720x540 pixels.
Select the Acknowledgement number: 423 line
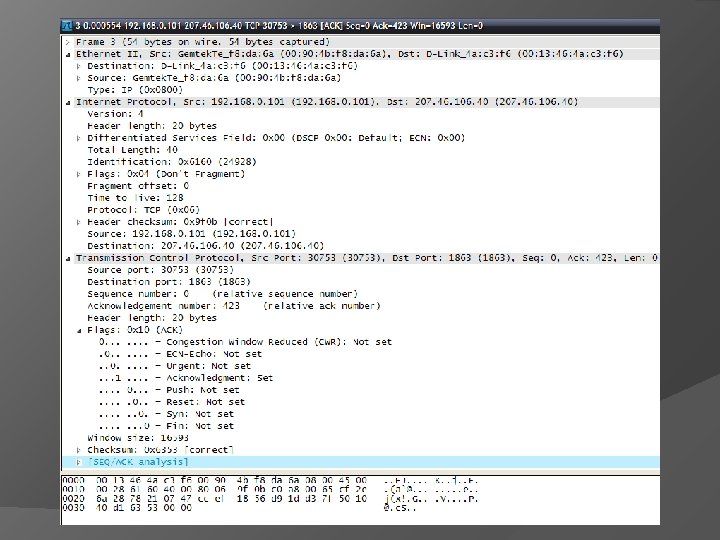[234, 306]
